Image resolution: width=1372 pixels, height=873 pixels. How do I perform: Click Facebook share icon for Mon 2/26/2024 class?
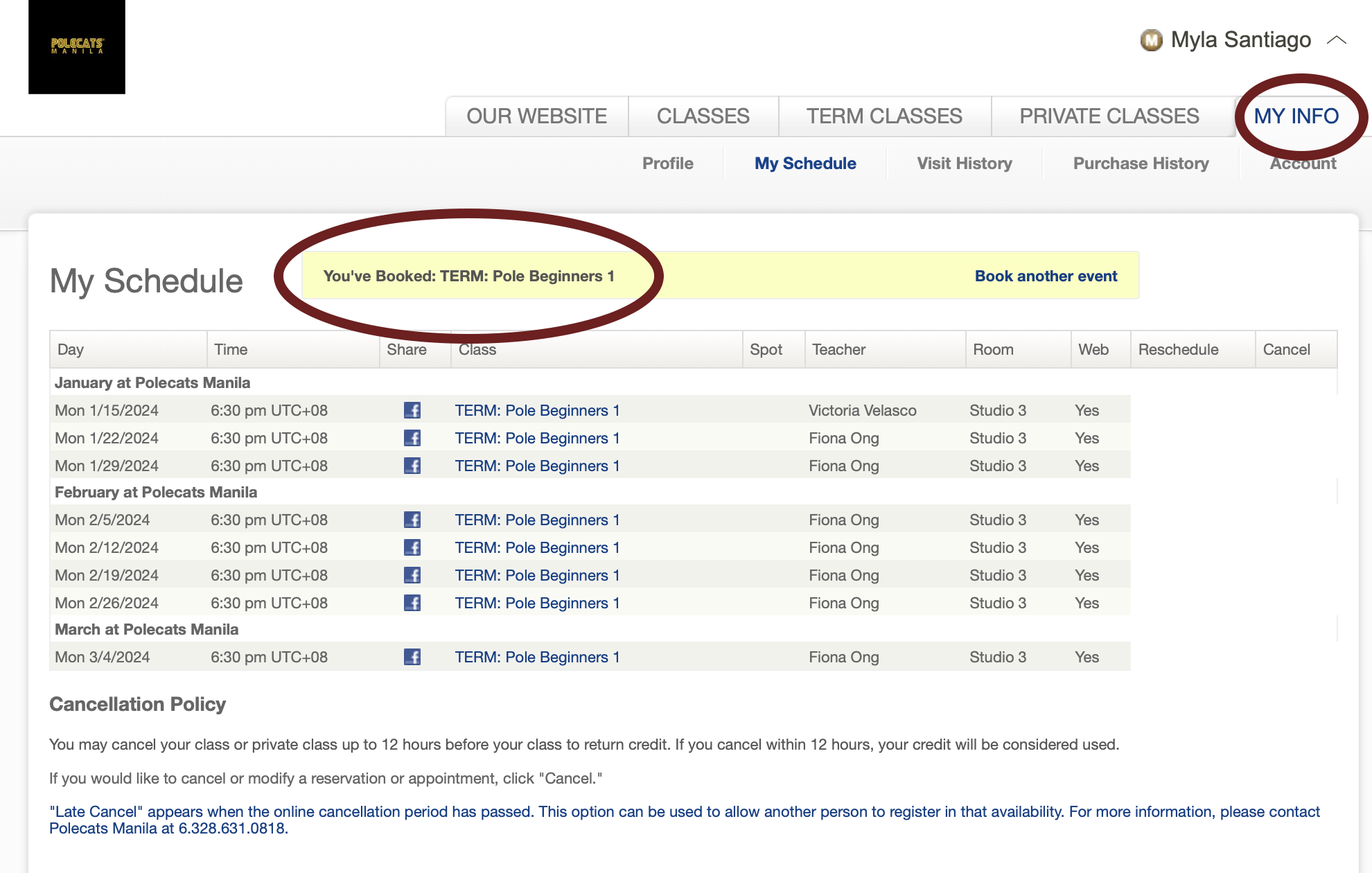point(412,603)
